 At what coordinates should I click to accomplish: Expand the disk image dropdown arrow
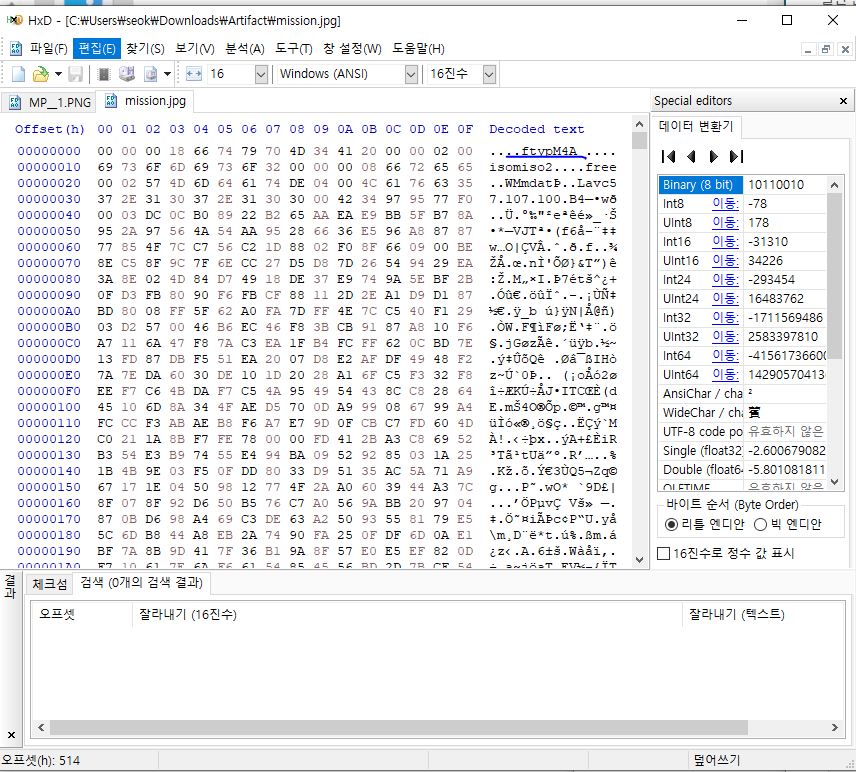(167, 74)
